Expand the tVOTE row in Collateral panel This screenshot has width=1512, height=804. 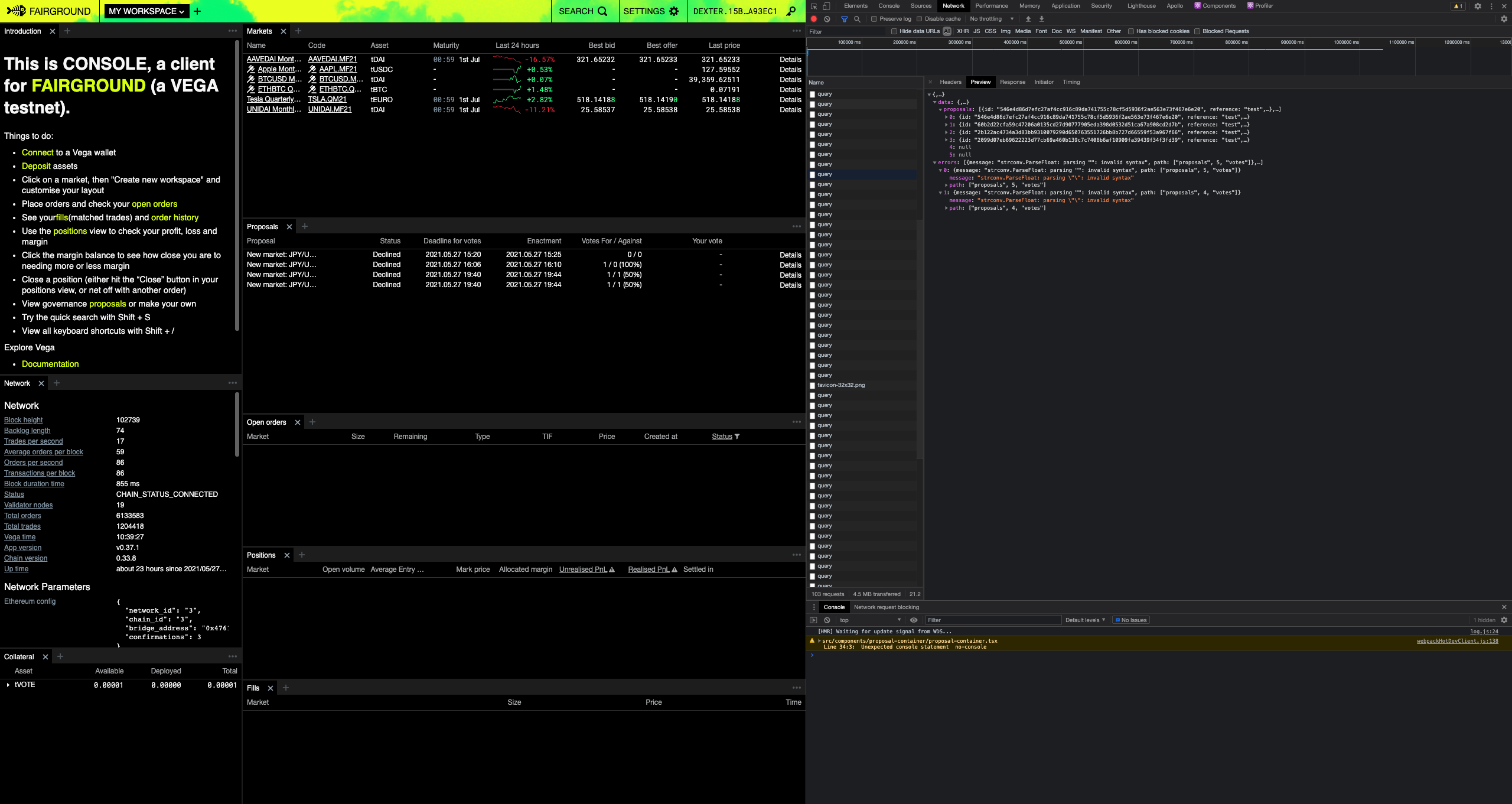[8, 685]
